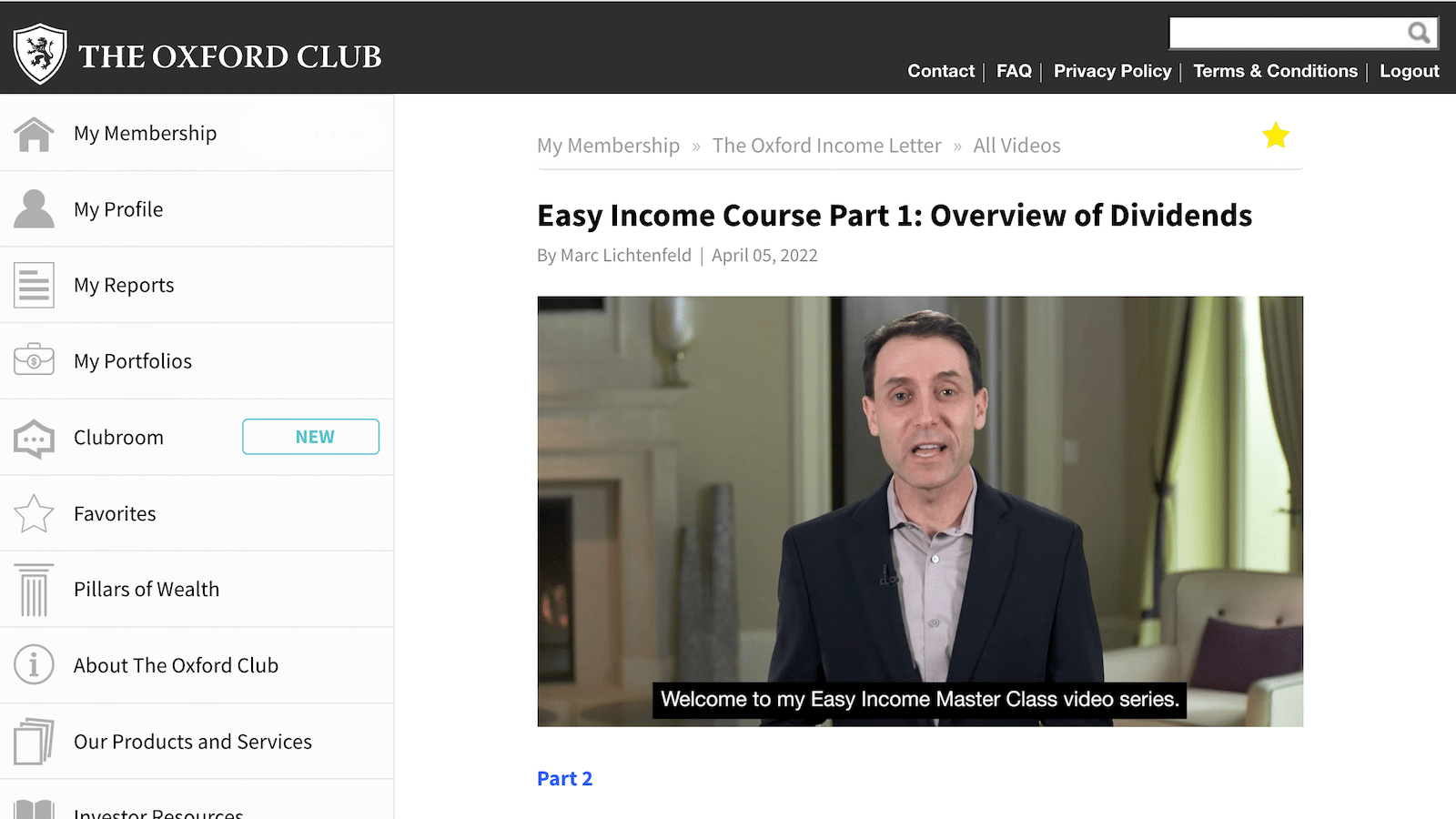Click the person silhouette profile icon
The image size is (1456, 819).
click(x=35, y=209)
